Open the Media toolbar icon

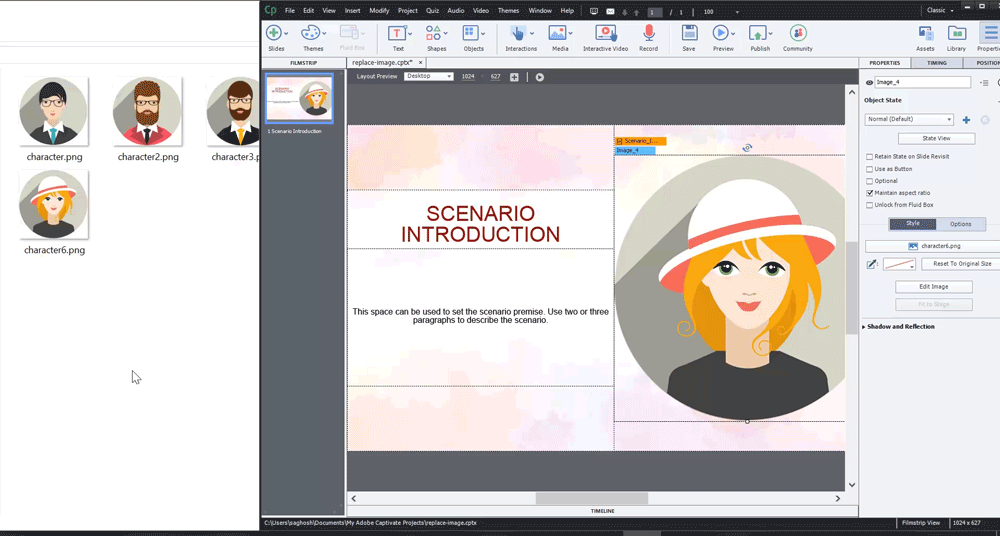[557, 33]
